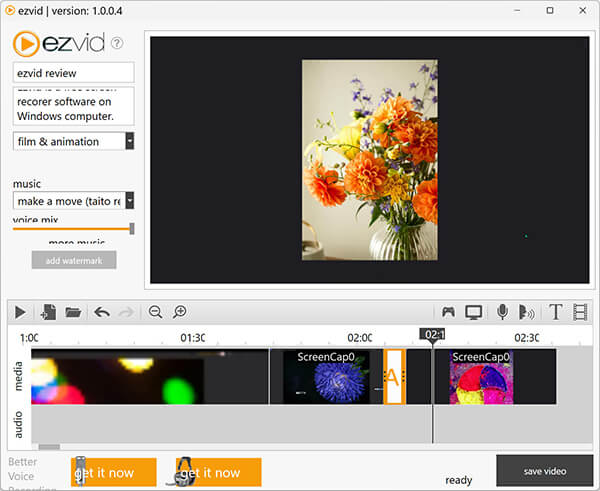Start screen capture with monitor icon
Viewport: 600px width, 491px height.
pos(473,312)
